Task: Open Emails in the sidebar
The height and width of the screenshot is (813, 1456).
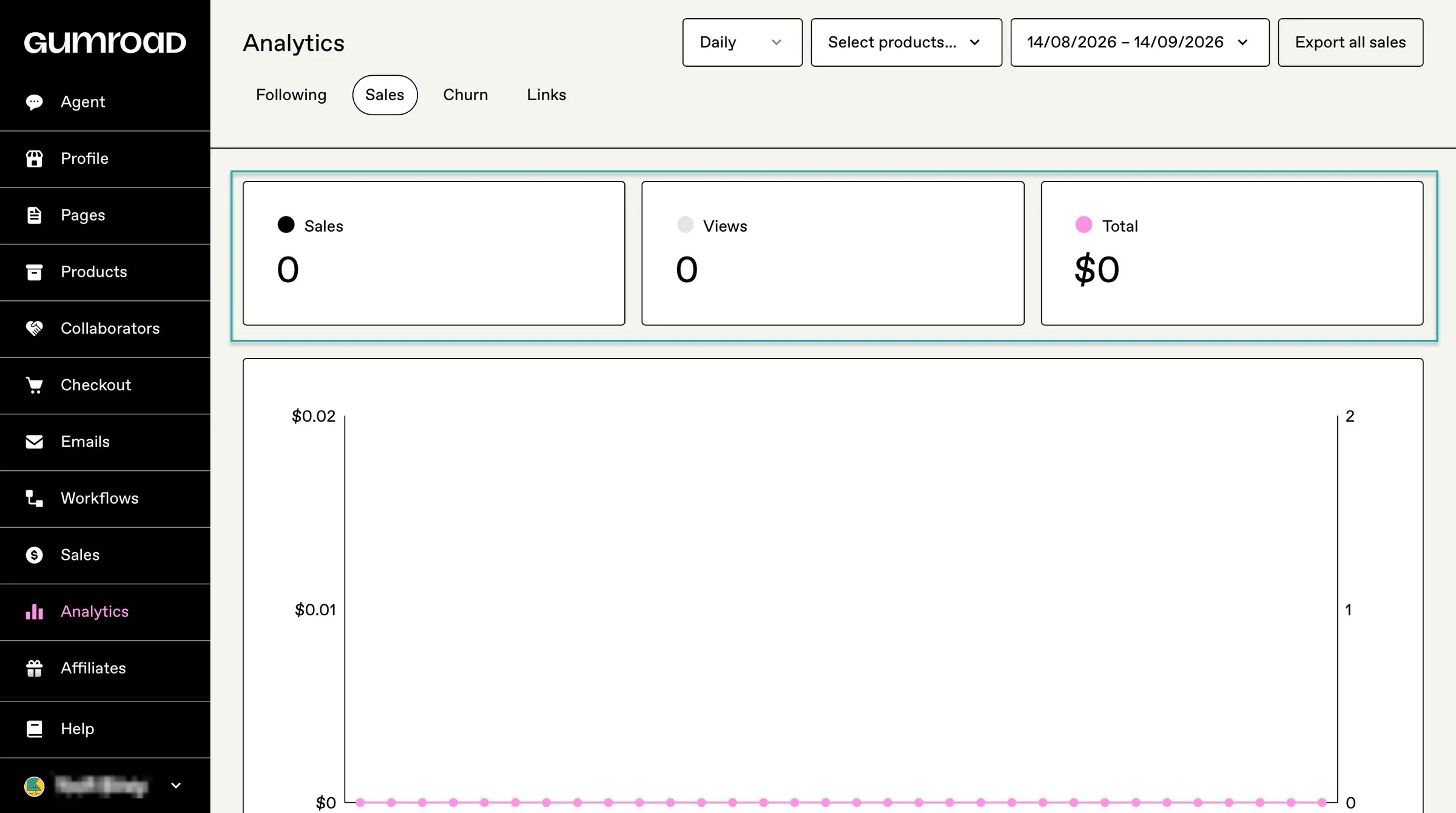Action: [105, 442]
